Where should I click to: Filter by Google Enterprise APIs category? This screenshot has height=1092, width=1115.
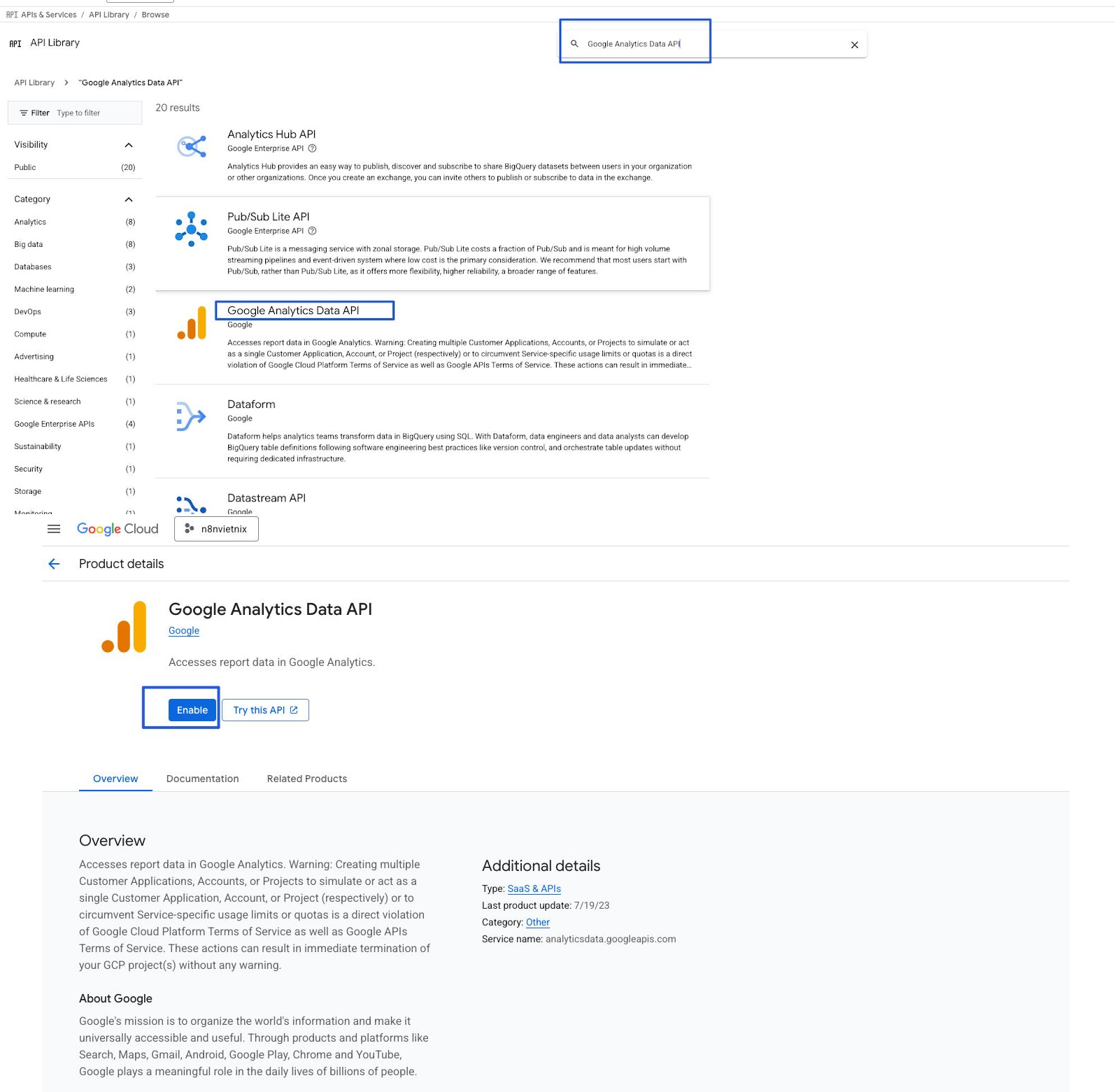pyautogui.click(x=75, y=424)
